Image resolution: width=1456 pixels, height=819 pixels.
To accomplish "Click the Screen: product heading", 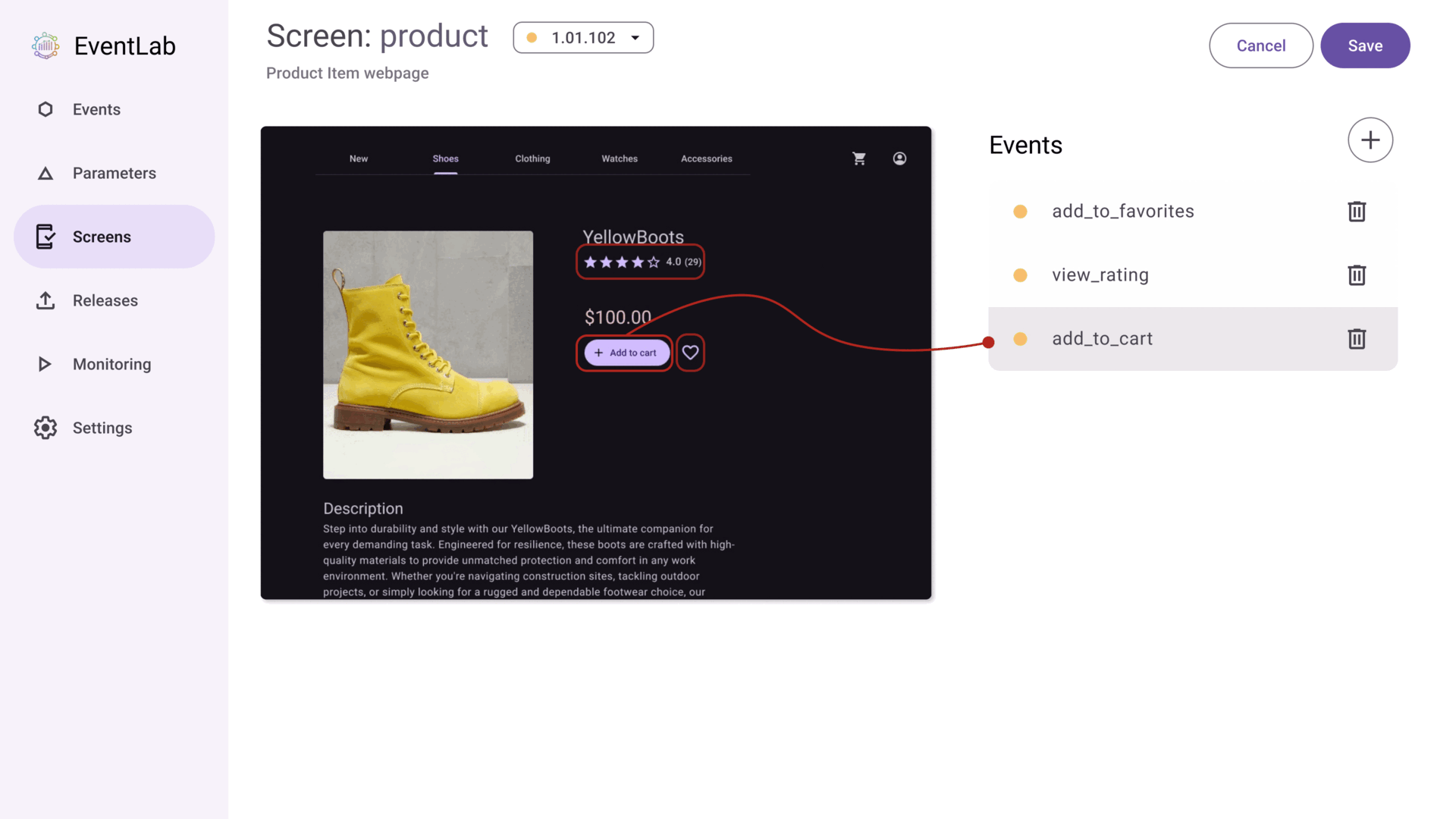I will pyautogui.click(x=377, y=36).
